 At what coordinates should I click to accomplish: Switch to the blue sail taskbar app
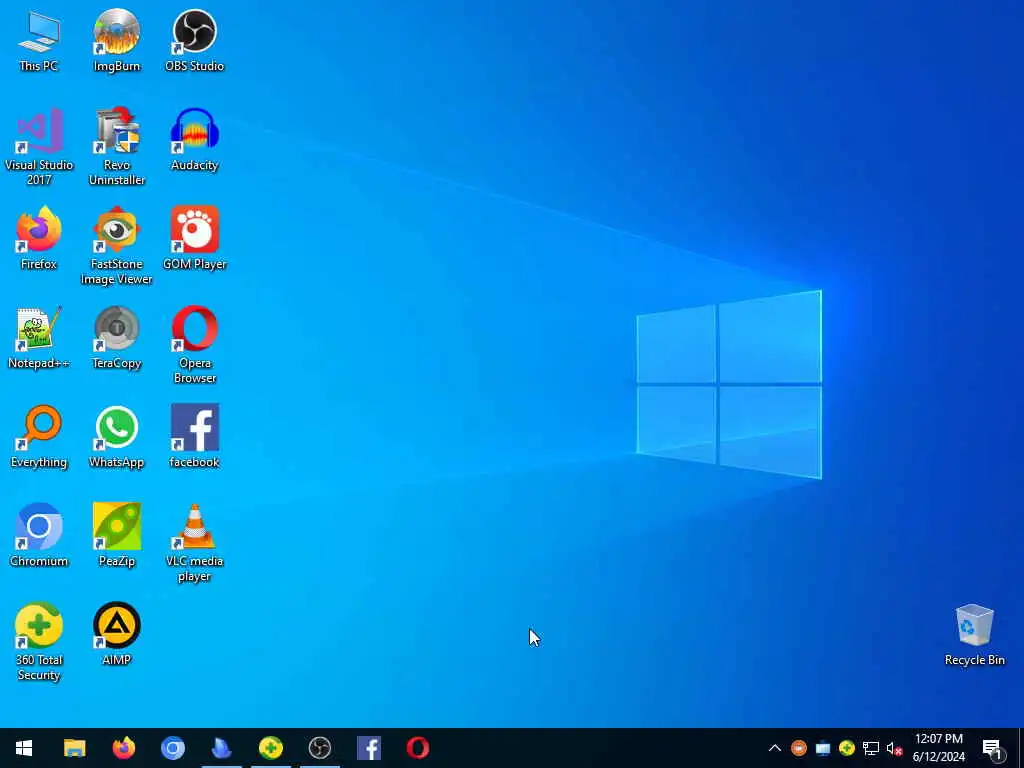tap(221, 748)
